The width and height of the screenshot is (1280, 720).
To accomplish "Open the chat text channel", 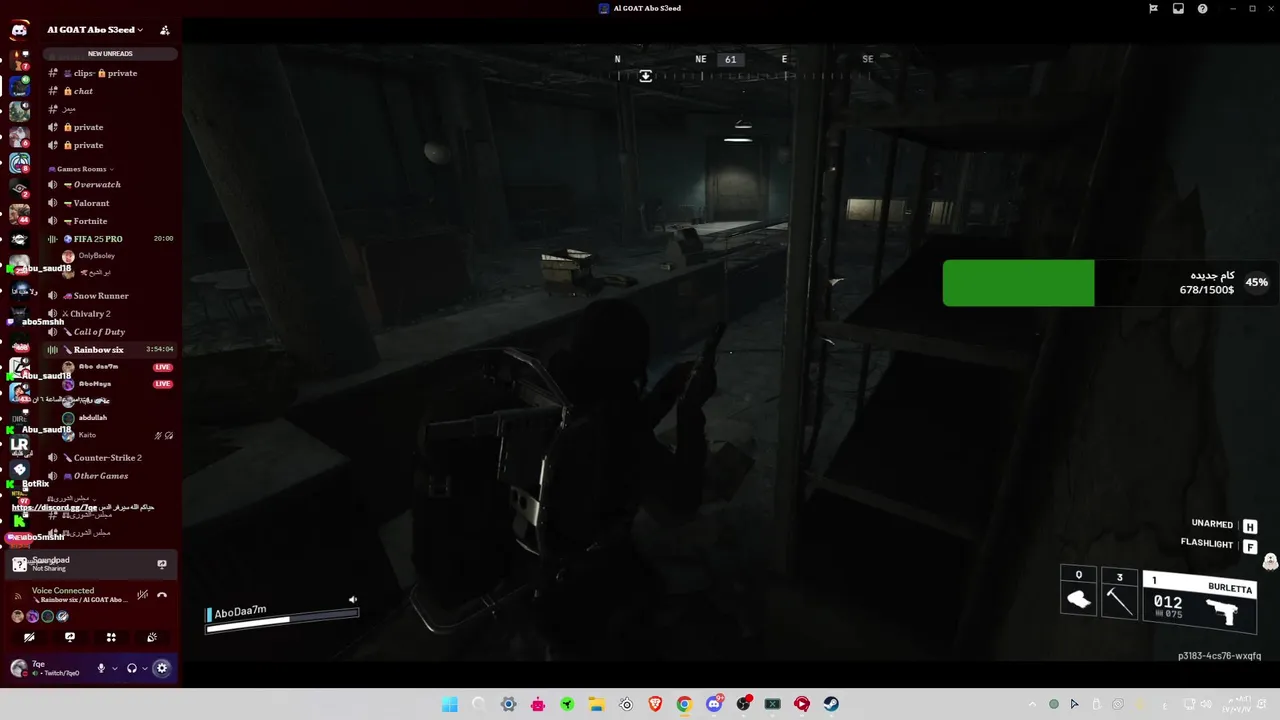I will (110, 91).
